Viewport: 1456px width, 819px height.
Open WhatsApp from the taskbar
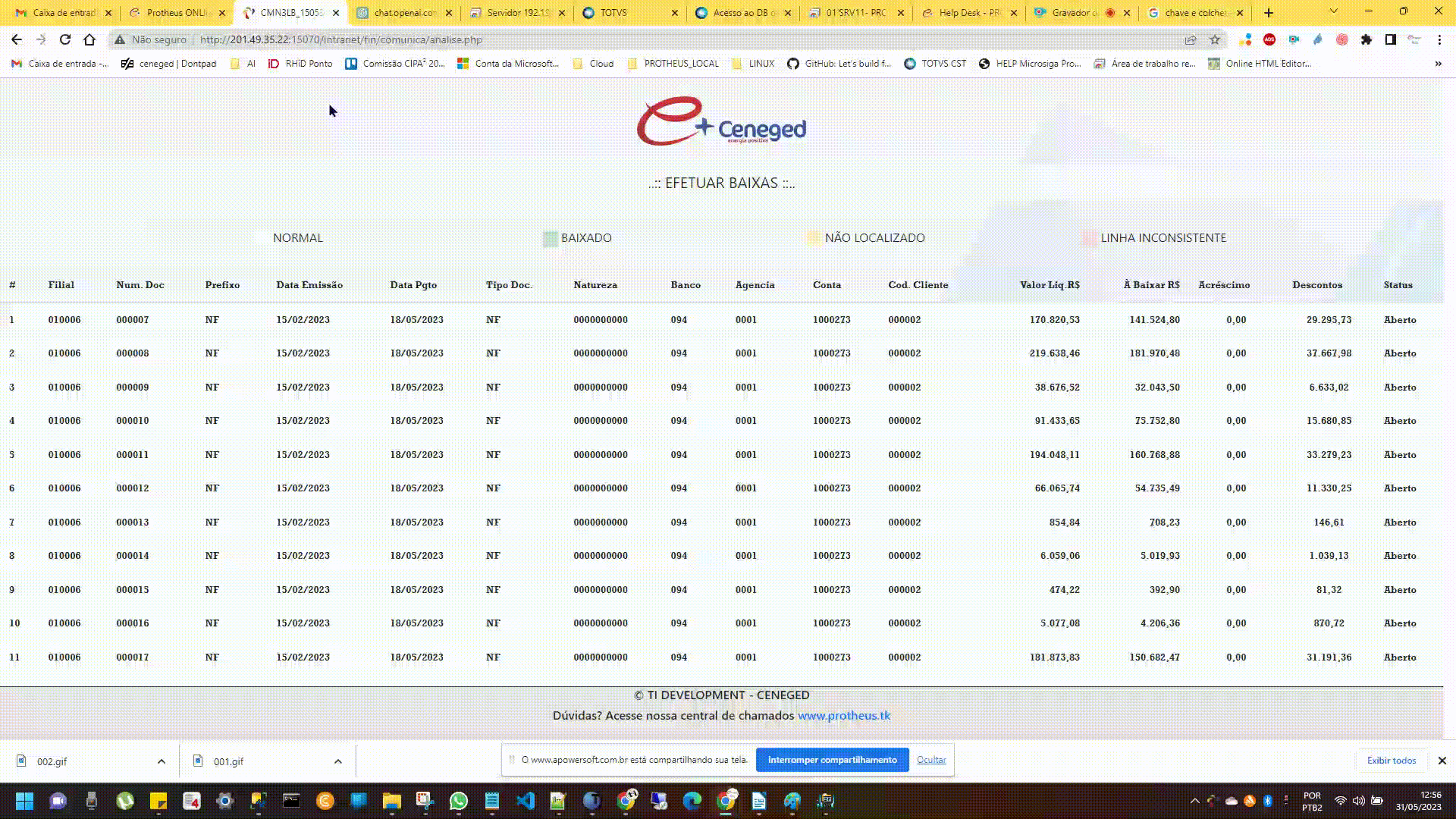[x=458, y=801]
